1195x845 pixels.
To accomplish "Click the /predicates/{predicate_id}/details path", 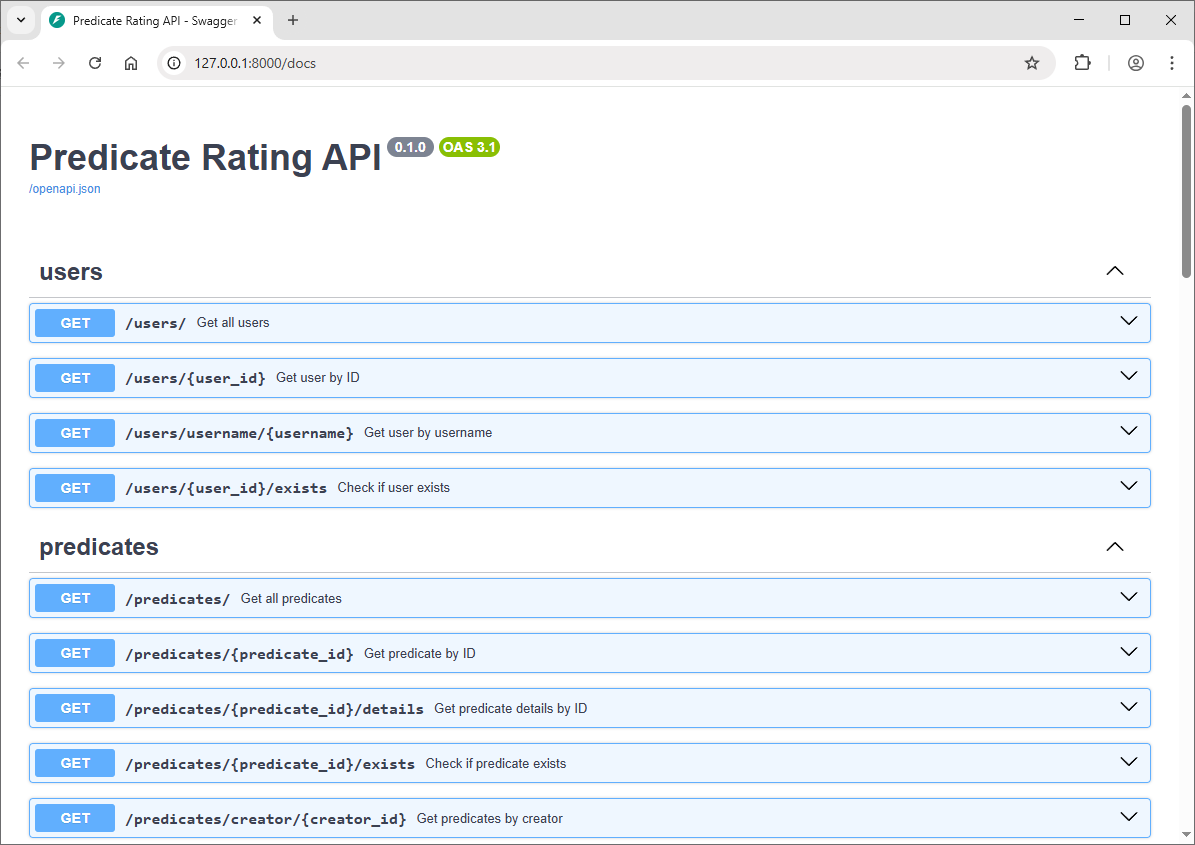I will coord(274,709).
